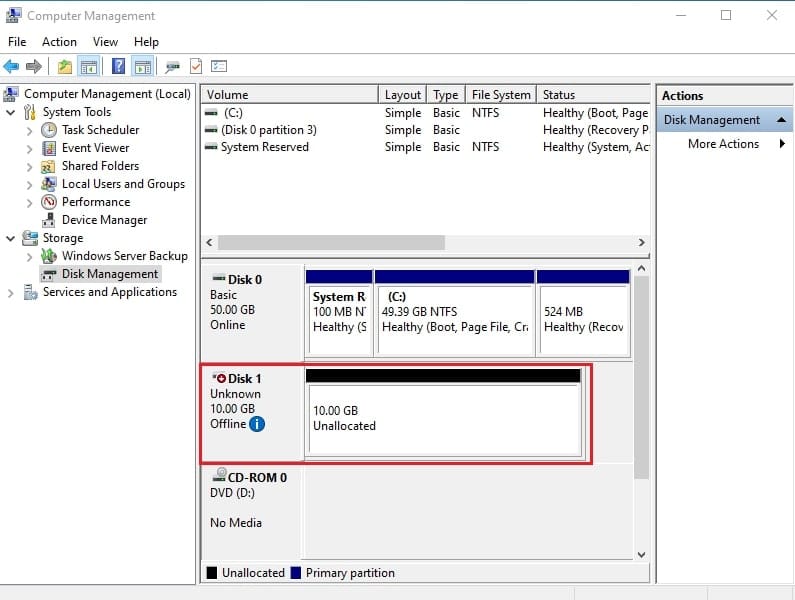Image resolution: width=795 pixels, height=600 pixels.
Task: Toggle the Show/Hide Console Tree icon
Action: tap(89, 66)
